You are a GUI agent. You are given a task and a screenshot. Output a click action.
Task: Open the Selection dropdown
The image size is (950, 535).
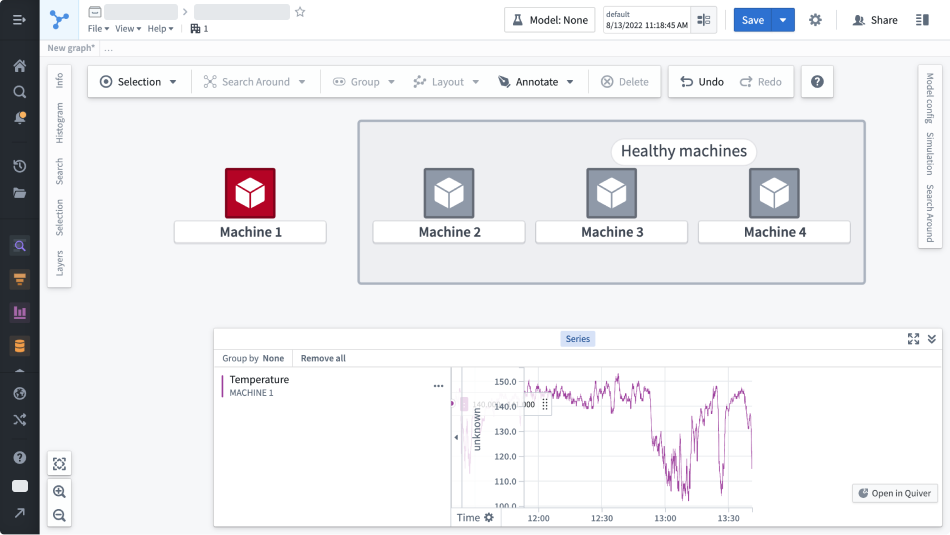pos(138,82)
